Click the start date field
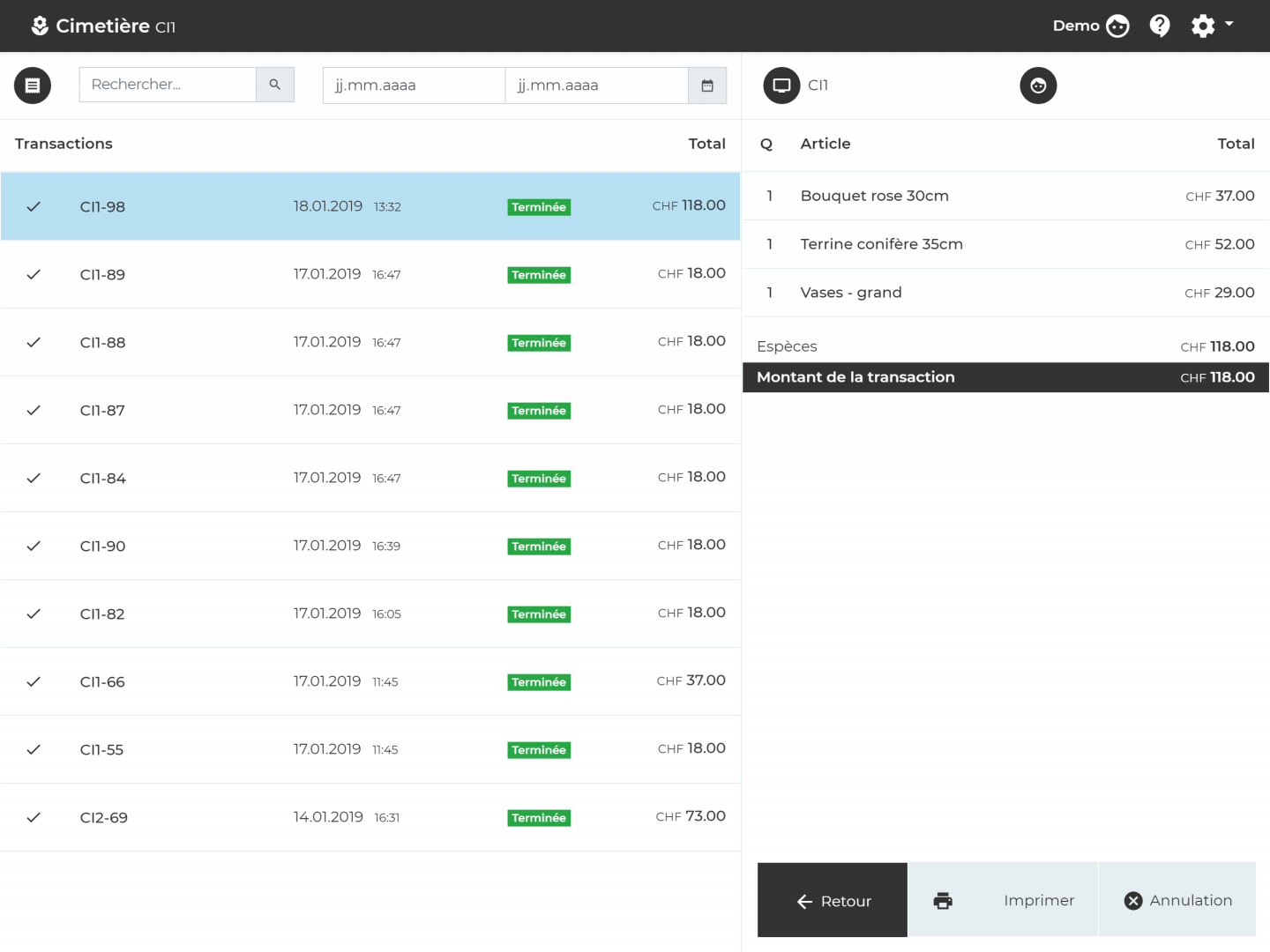The image size is (1270, 952). [414, 86]
